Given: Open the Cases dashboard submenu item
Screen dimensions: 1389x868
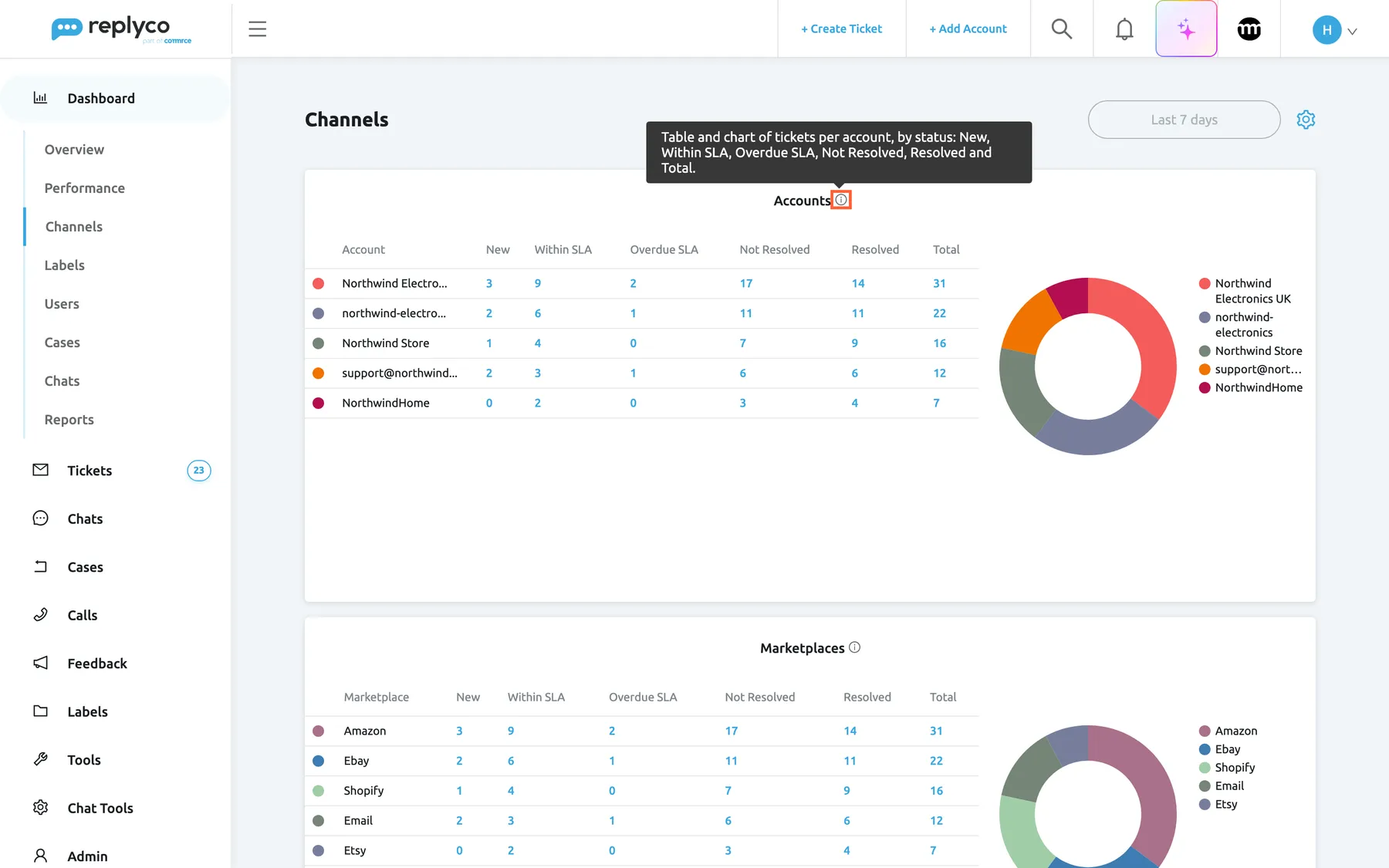Looking at the screenshot, I should [x=63, y=343].
